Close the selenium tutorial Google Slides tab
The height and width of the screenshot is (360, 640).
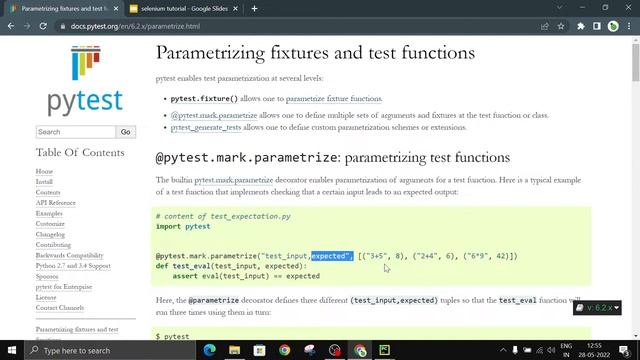[x=236, y=9]
